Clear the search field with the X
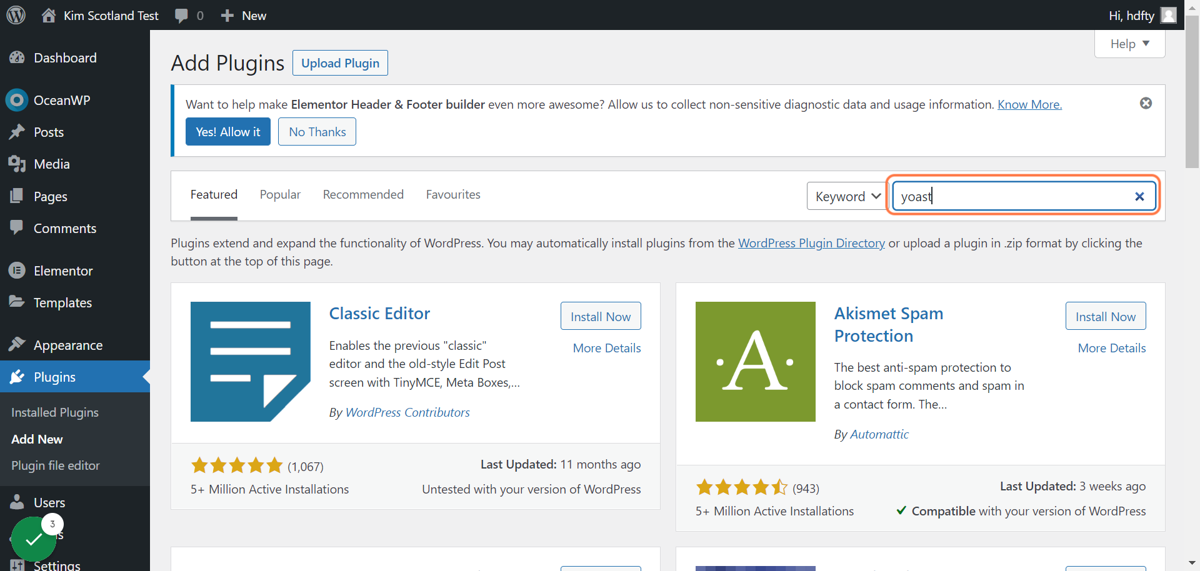 point(1139,196)
